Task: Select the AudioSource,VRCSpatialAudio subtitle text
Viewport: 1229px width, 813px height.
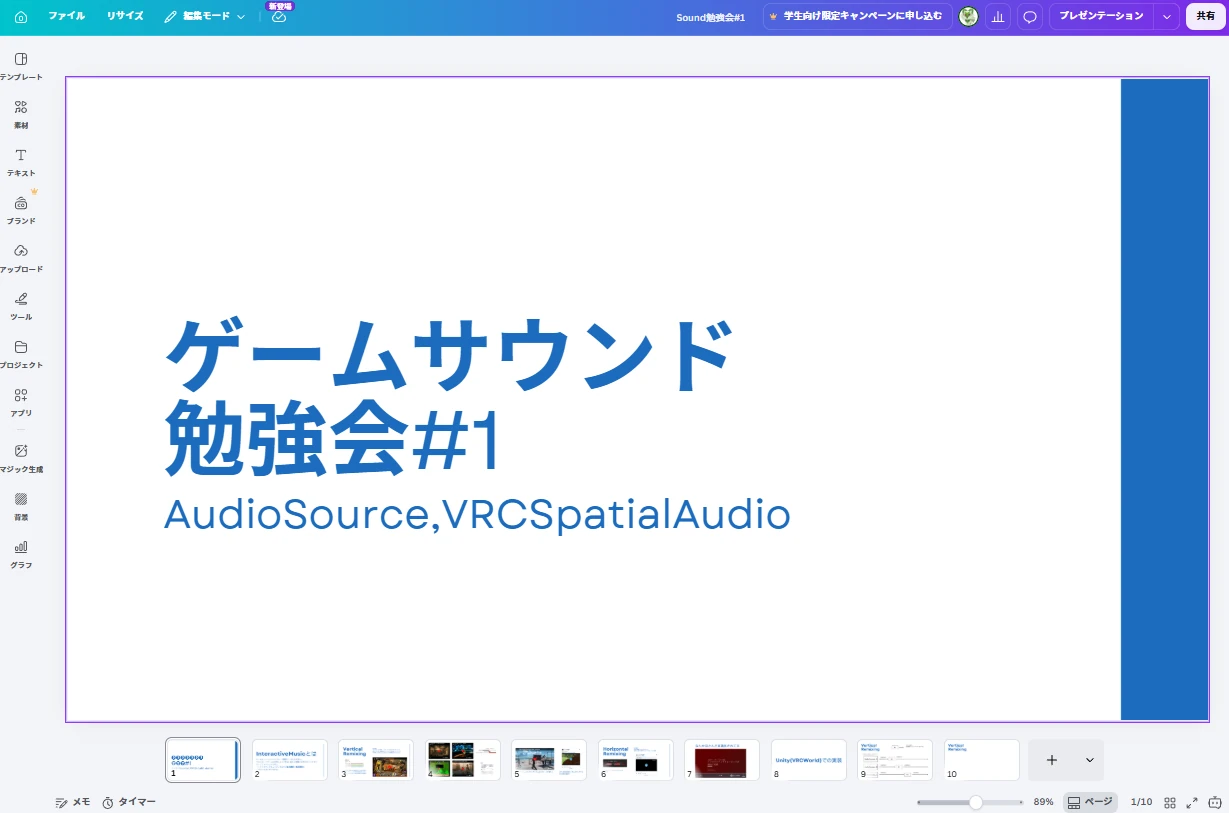Action: pyautogui.click(x=477, y=514)
